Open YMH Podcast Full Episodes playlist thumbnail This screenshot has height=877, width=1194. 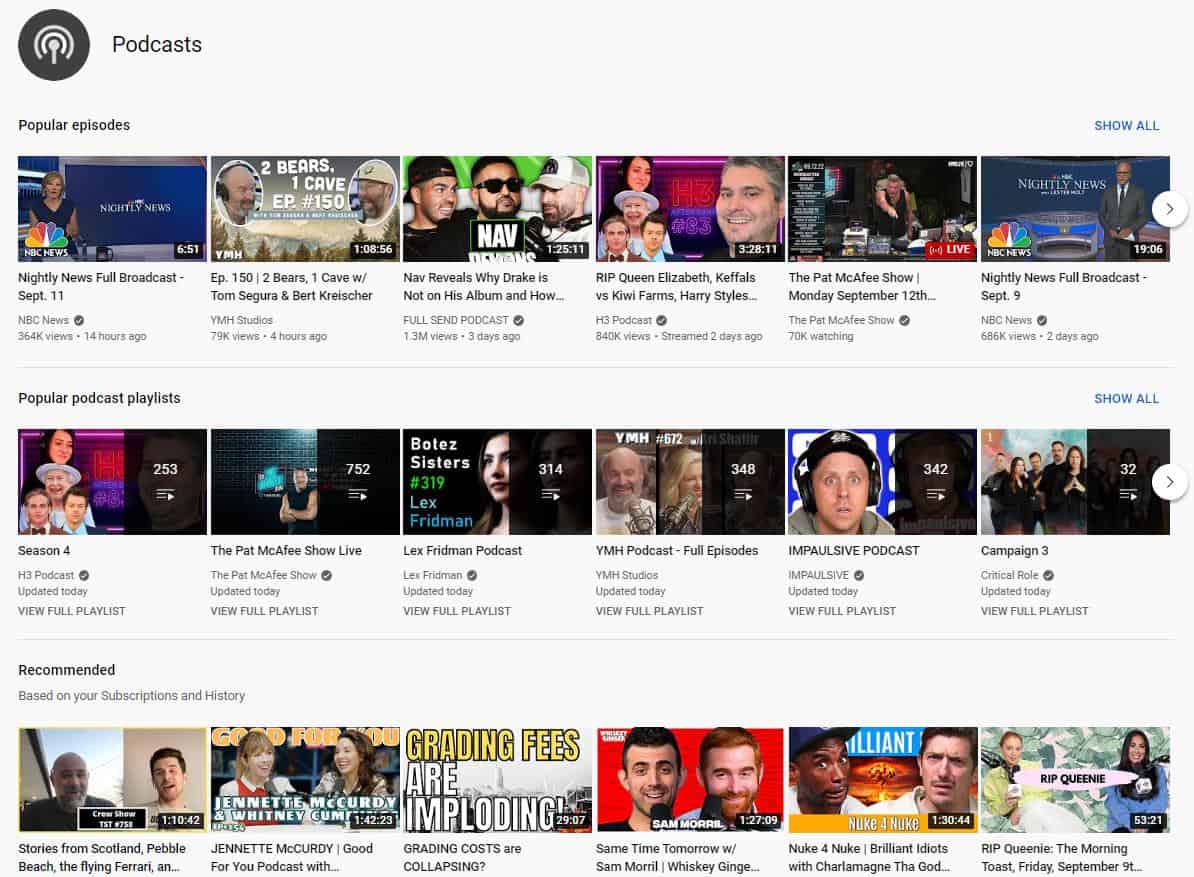(690, 482)
